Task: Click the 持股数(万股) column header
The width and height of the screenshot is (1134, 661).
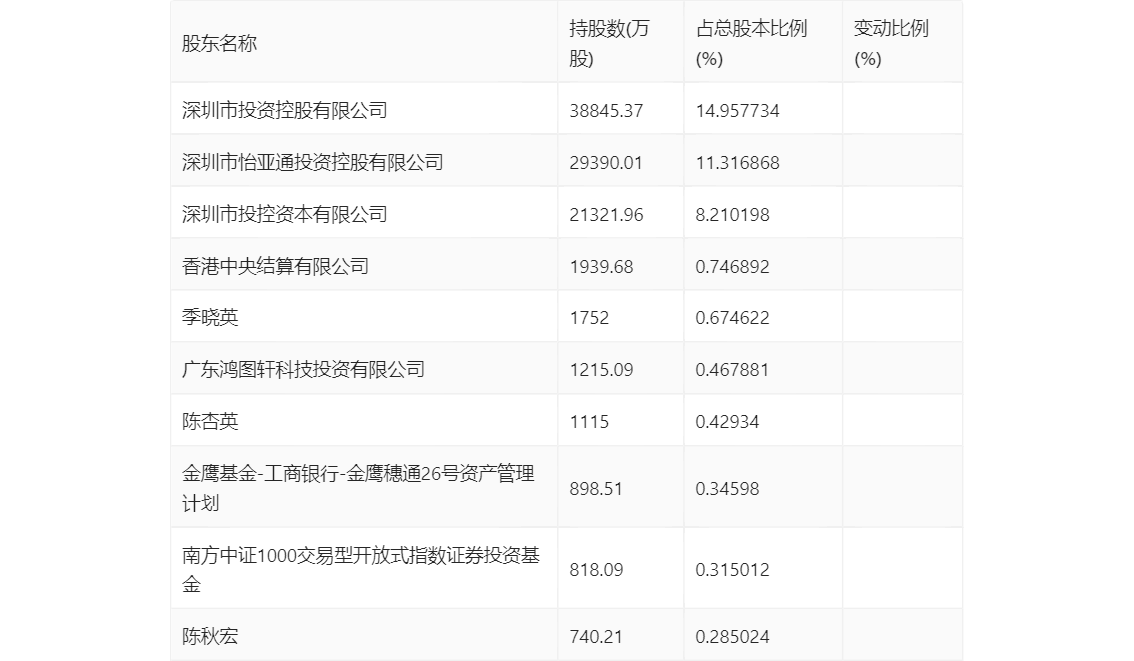Action: [609, 43]
